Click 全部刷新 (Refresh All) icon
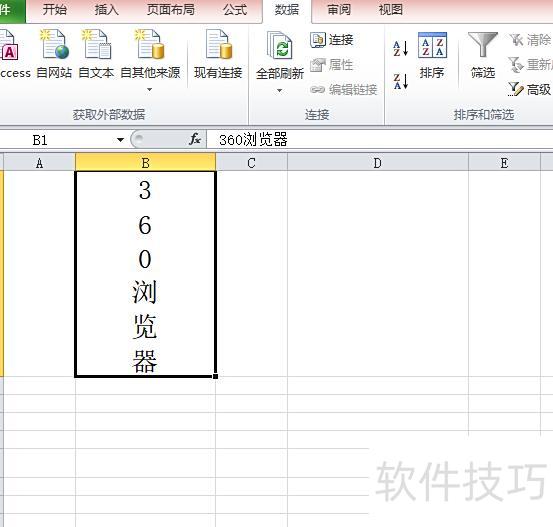 [x=280, y=45]
